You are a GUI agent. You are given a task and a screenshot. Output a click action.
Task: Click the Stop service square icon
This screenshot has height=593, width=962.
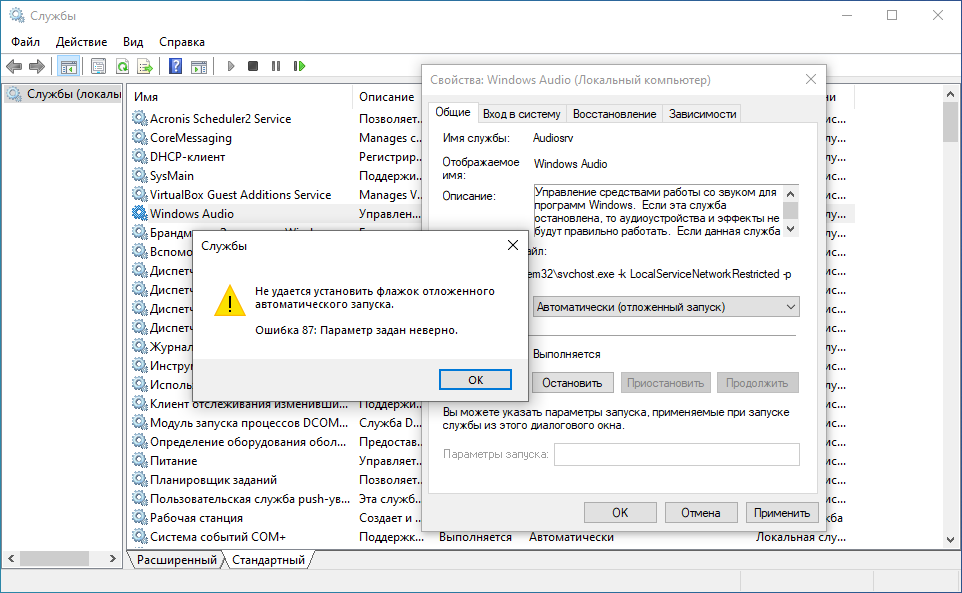pos(253,66)
